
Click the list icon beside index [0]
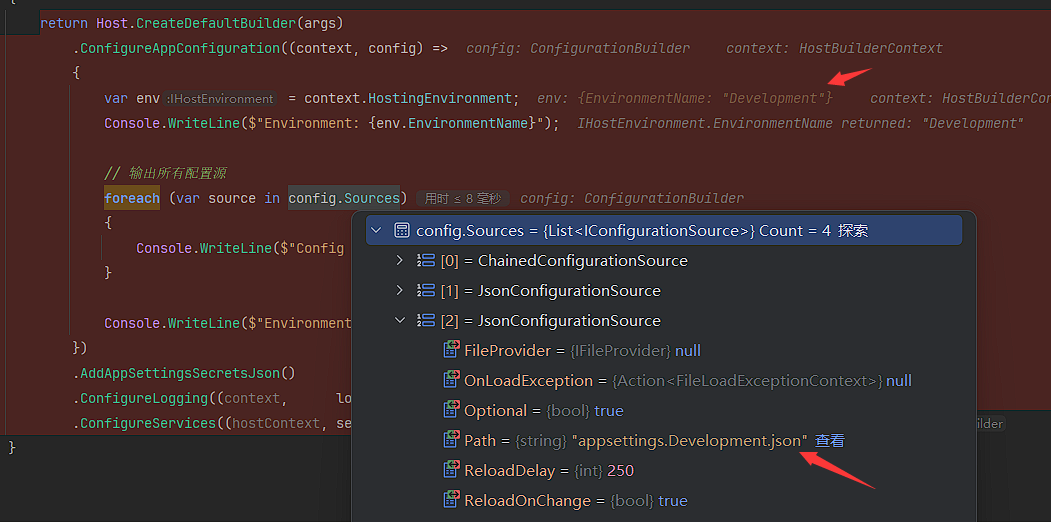[x=424, y=261]
